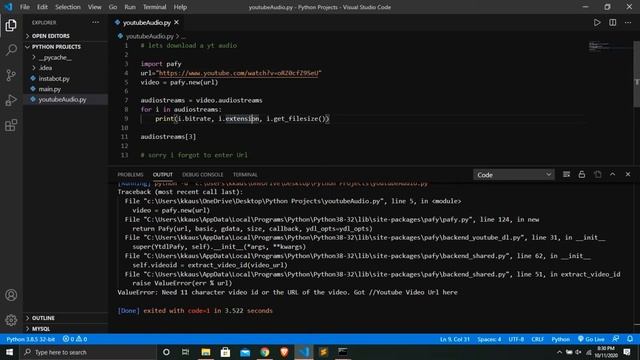The image size is (640, 360).
Task: Open the Search view in the activity bar
Action: point(11,50)
